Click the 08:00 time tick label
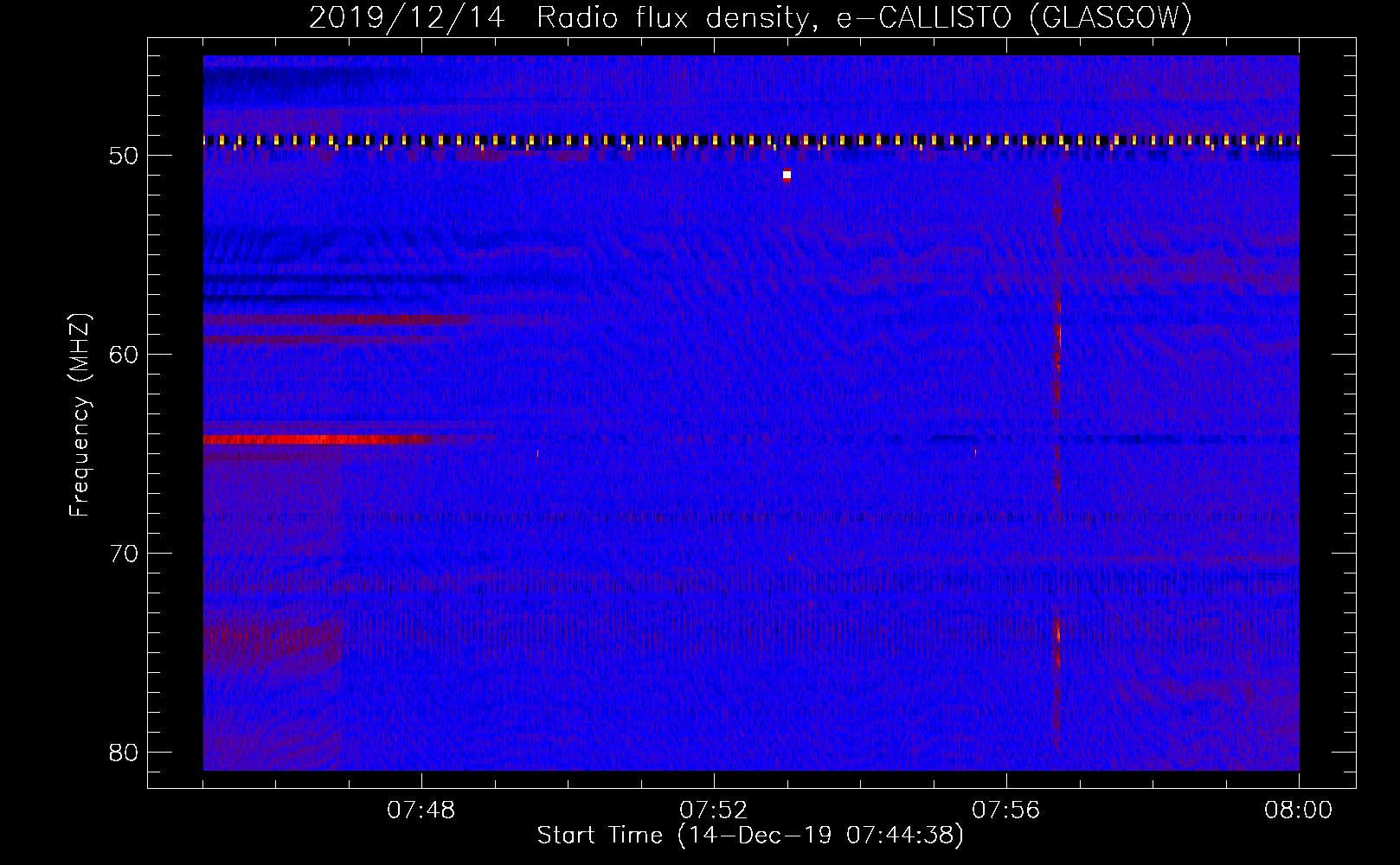 pos(1299,811)
